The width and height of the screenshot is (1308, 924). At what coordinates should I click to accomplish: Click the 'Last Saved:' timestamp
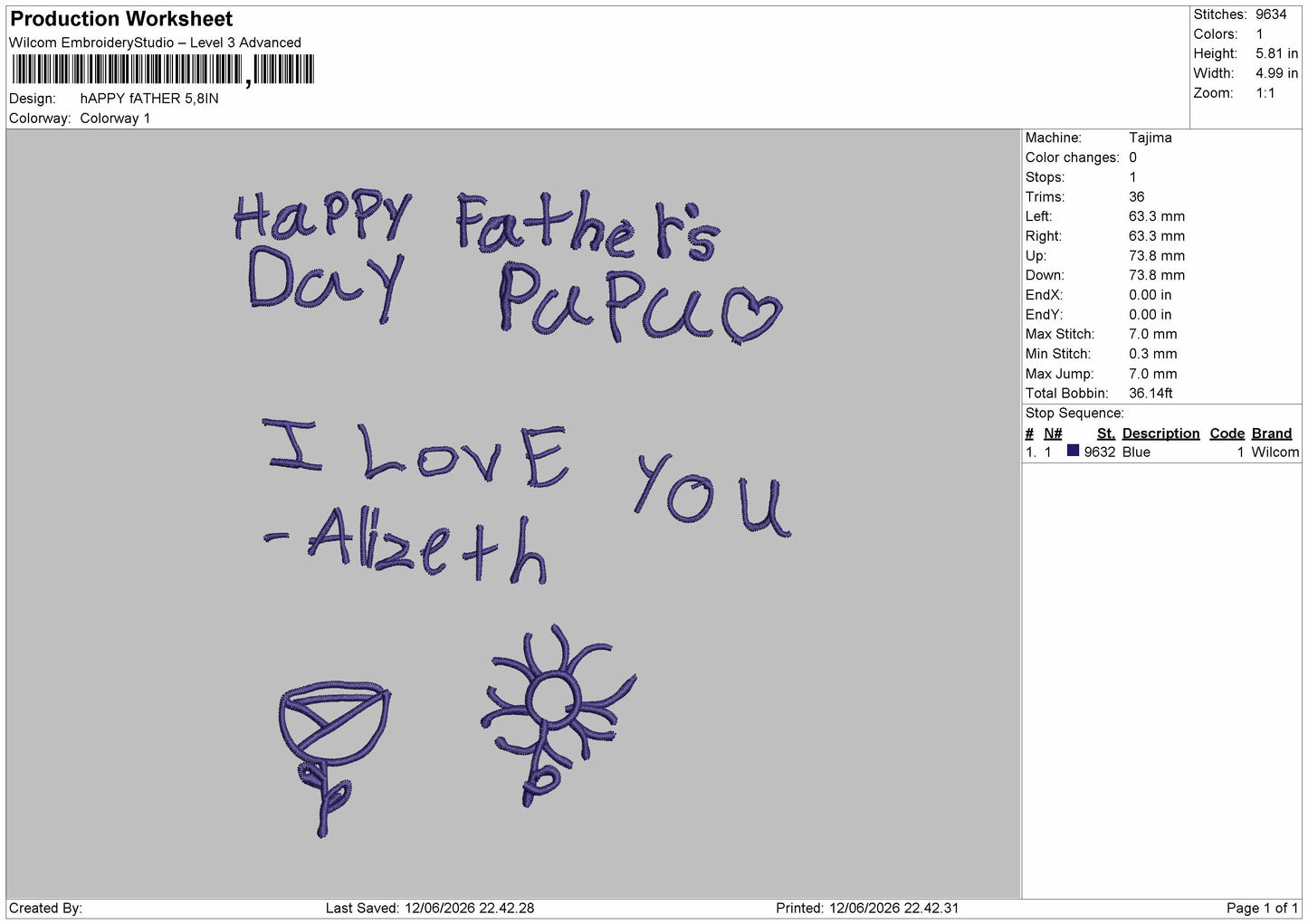tap(430, 908)
